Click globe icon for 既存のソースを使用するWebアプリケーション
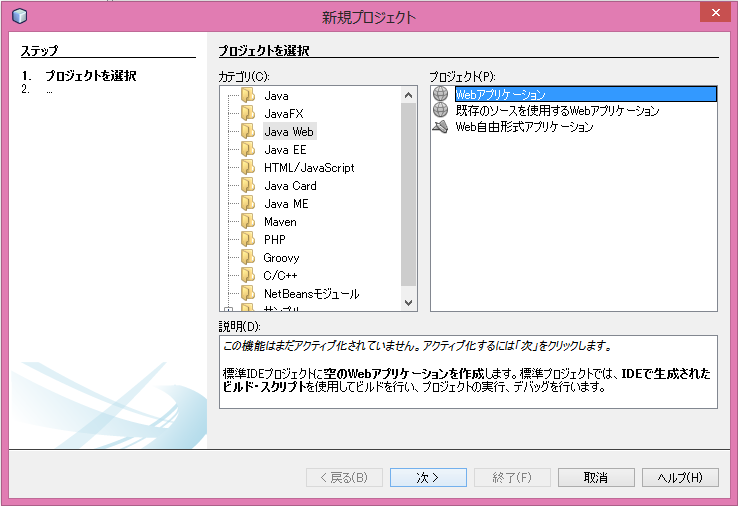Screen dimensions: 738x506 pos(441,110)
